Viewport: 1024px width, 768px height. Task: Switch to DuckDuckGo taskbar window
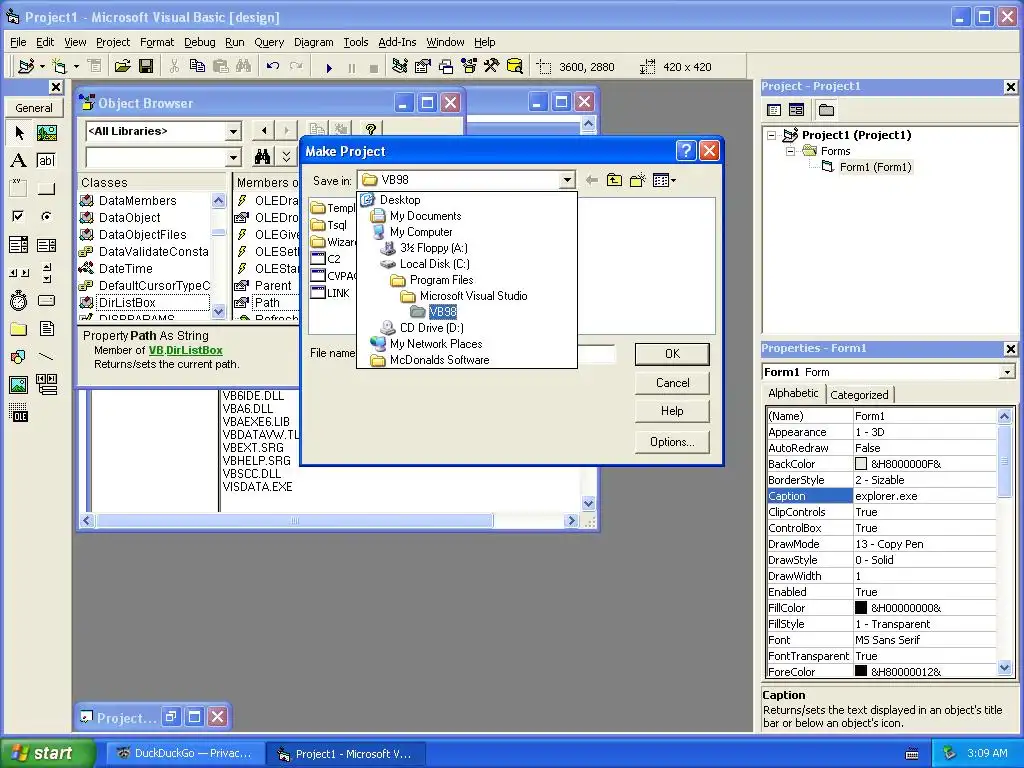[x=185, y=754]
